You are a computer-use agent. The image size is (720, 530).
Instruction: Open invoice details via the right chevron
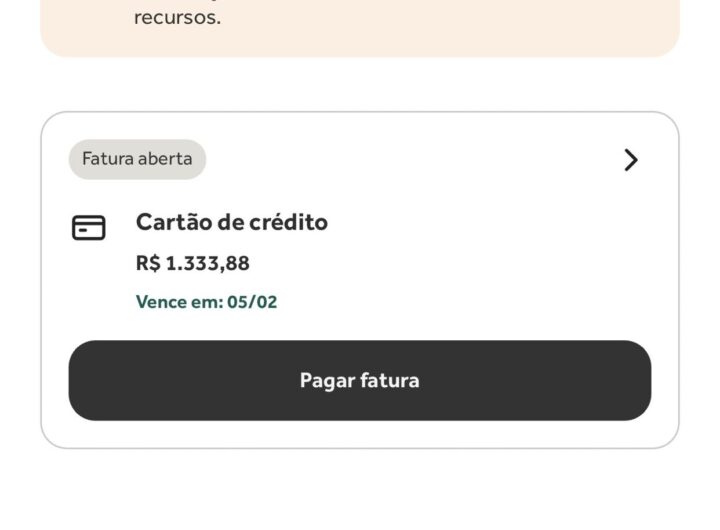[x=631, y=160]
